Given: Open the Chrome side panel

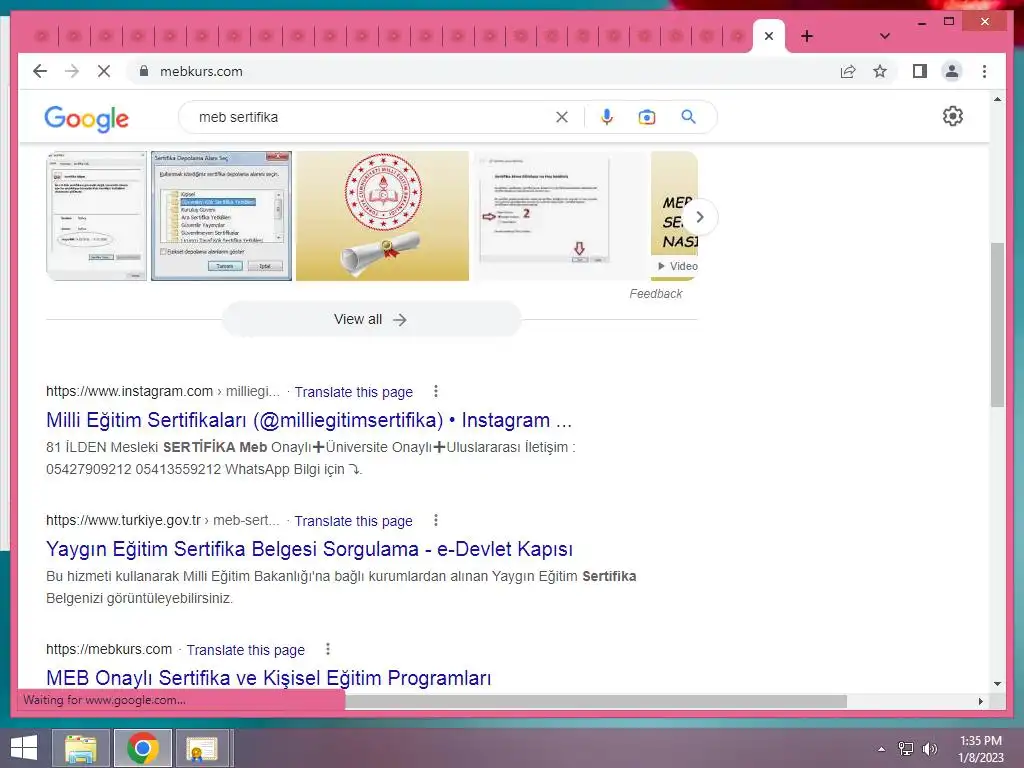Looking at the screenshot, I should 920,71.
